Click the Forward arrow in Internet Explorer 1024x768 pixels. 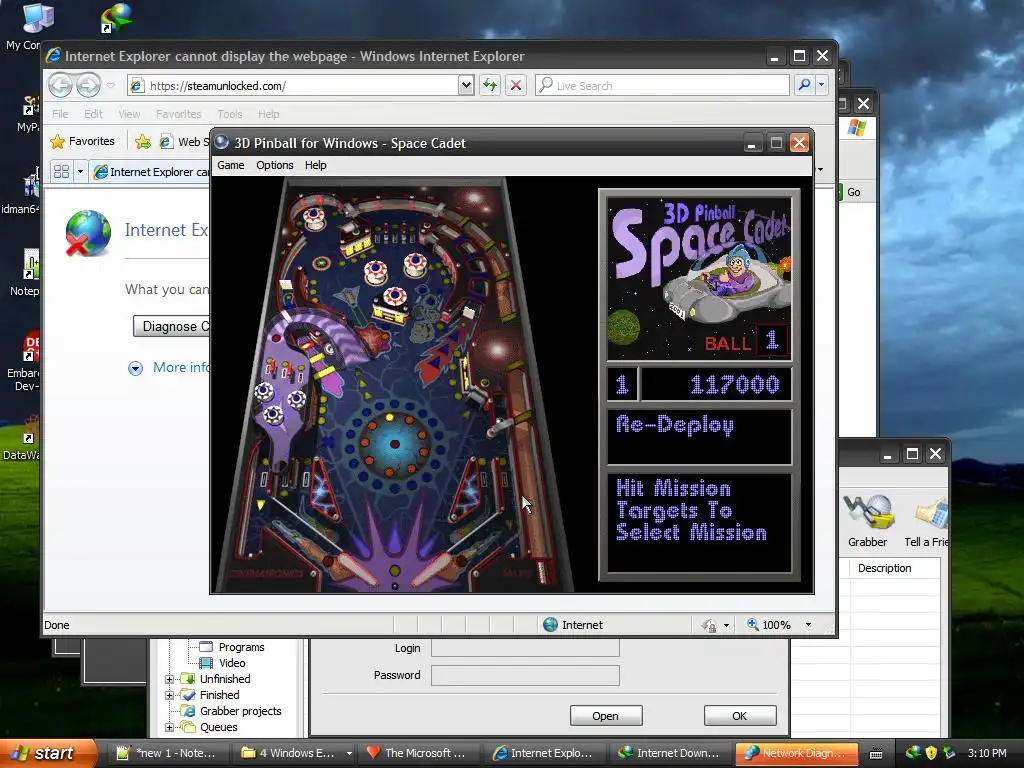pos(88,85)
